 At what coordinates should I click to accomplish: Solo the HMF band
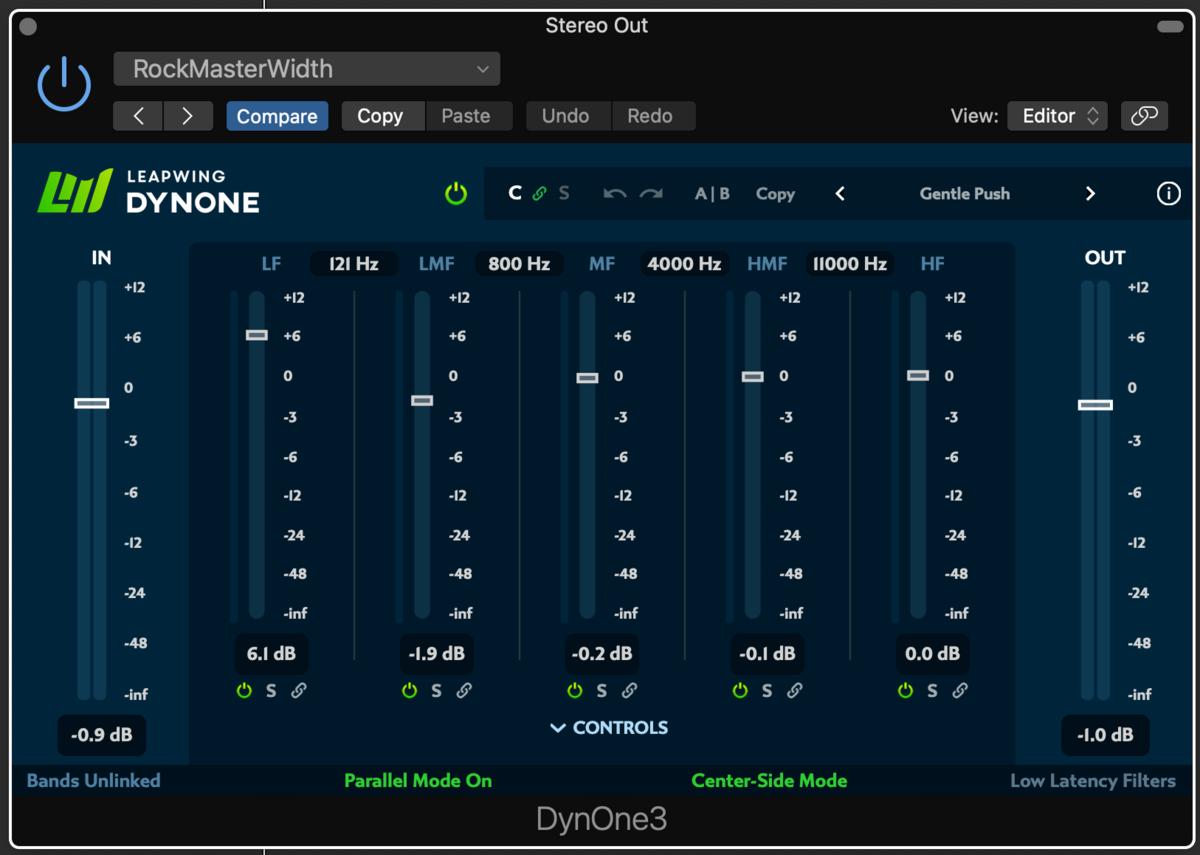point(767,691)
